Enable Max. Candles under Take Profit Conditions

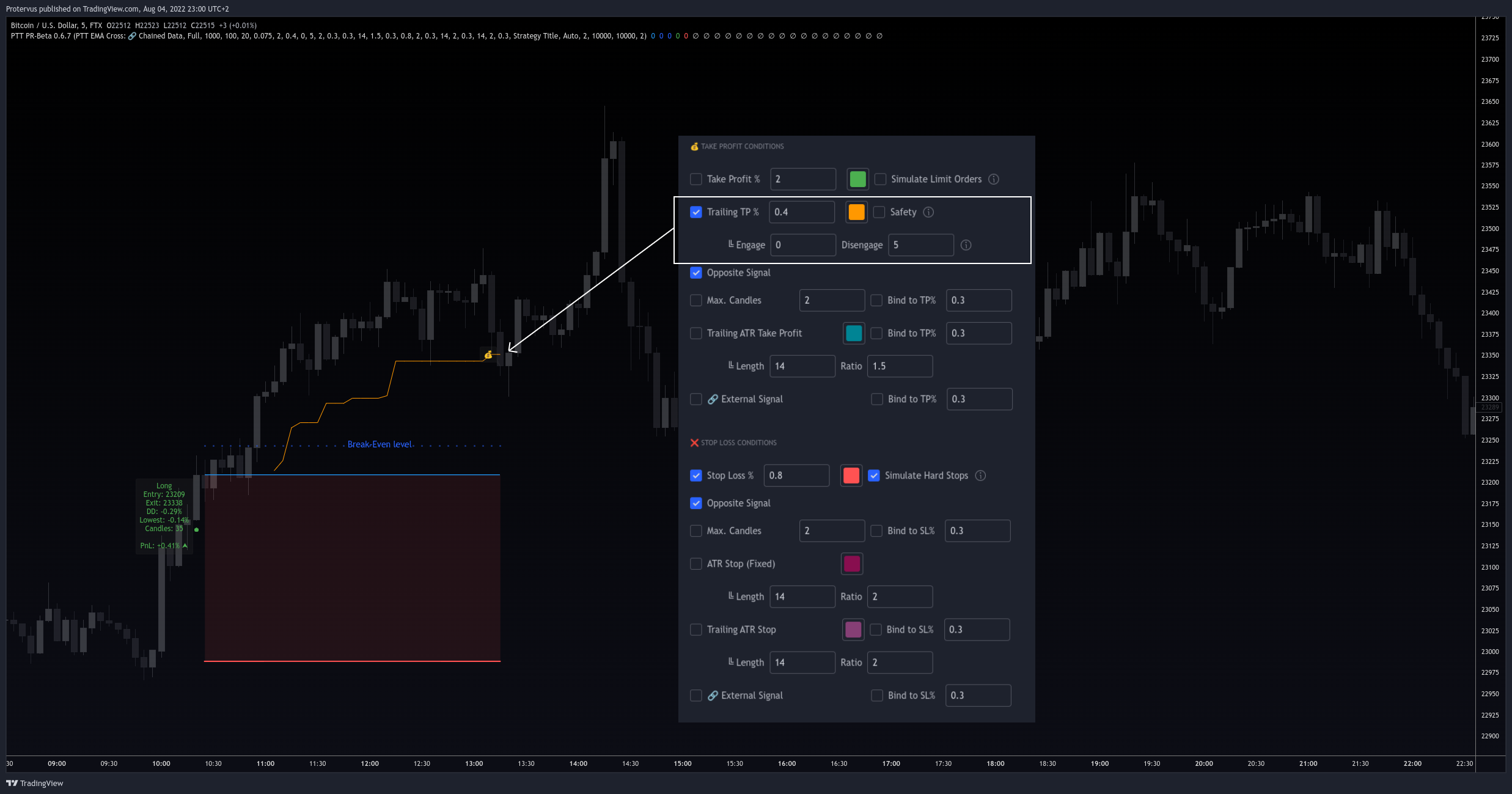point(695,301)
